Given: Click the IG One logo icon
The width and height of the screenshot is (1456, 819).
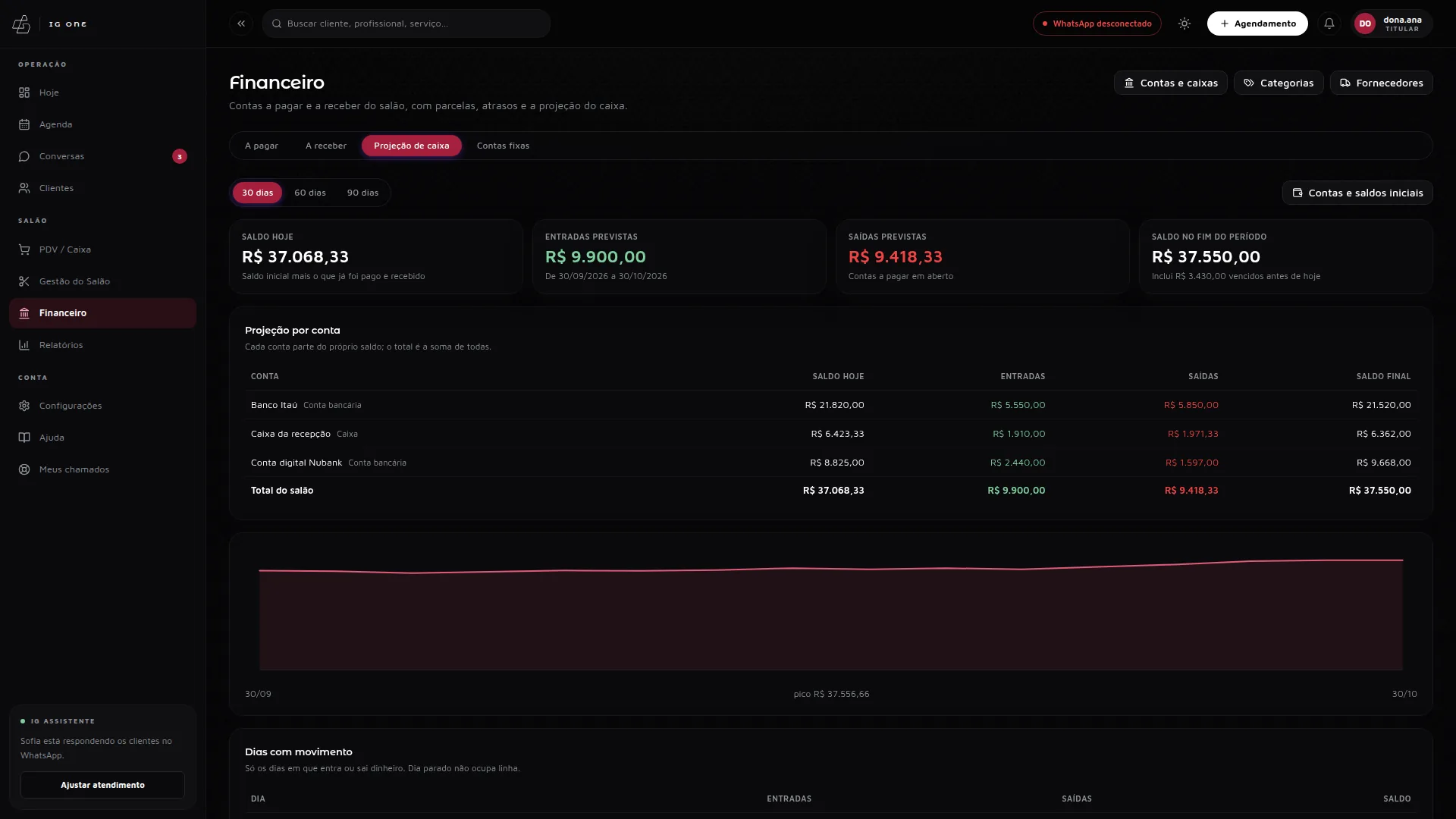Looking at the screenshot, I should pyautogui.click(x=21, y=24).
